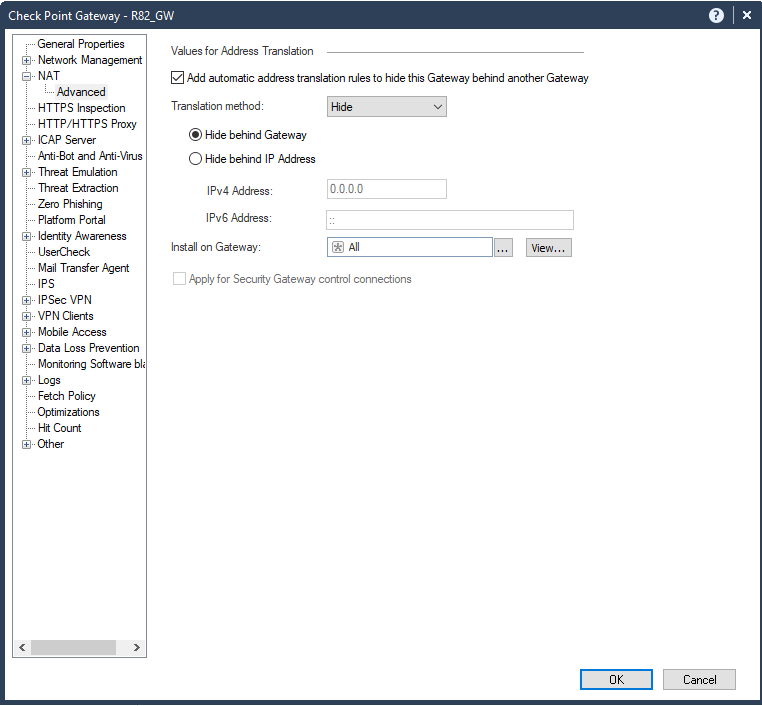
Task: Expand the IPSec VPN node
Action: click(26, 301)
